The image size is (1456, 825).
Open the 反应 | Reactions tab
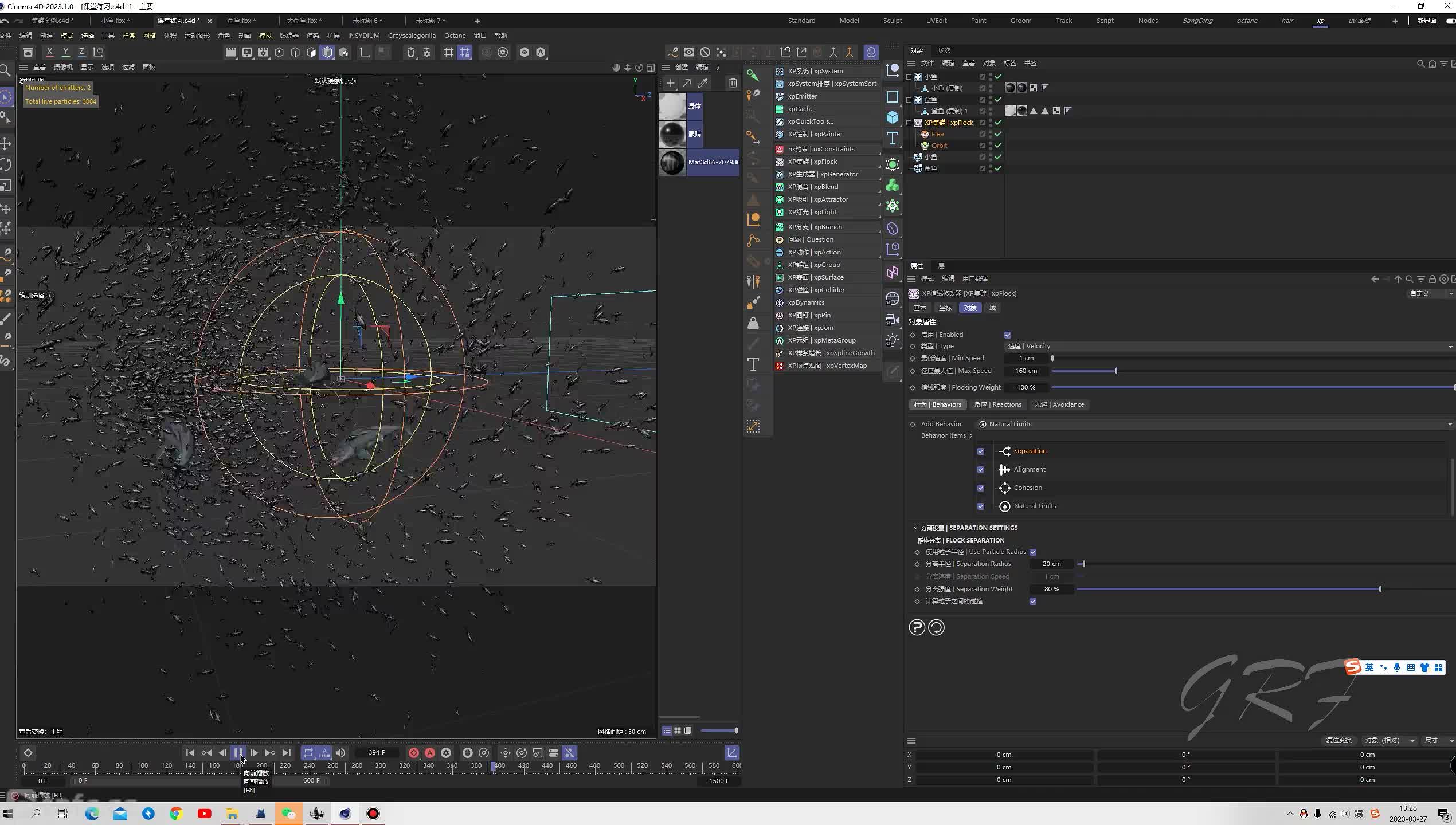(x=998, y=404)
